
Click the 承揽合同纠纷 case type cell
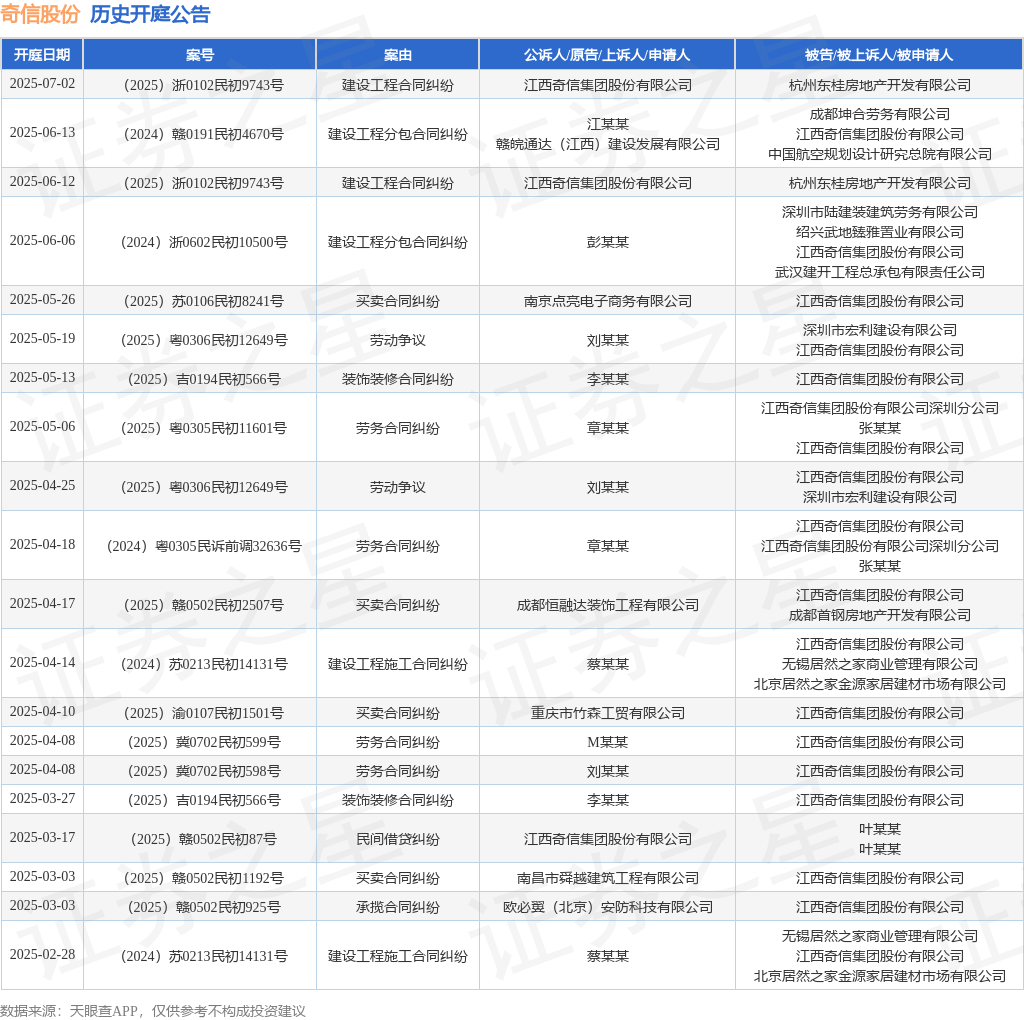point(398,906)
